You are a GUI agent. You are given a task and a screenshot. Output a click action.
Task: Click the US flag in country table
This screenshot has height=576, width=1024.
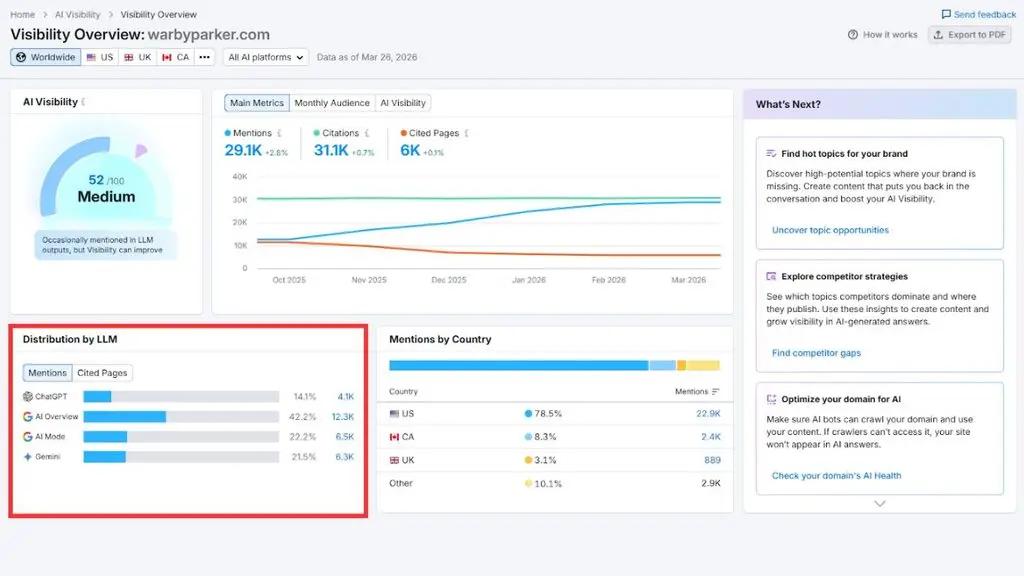[394, 413]
